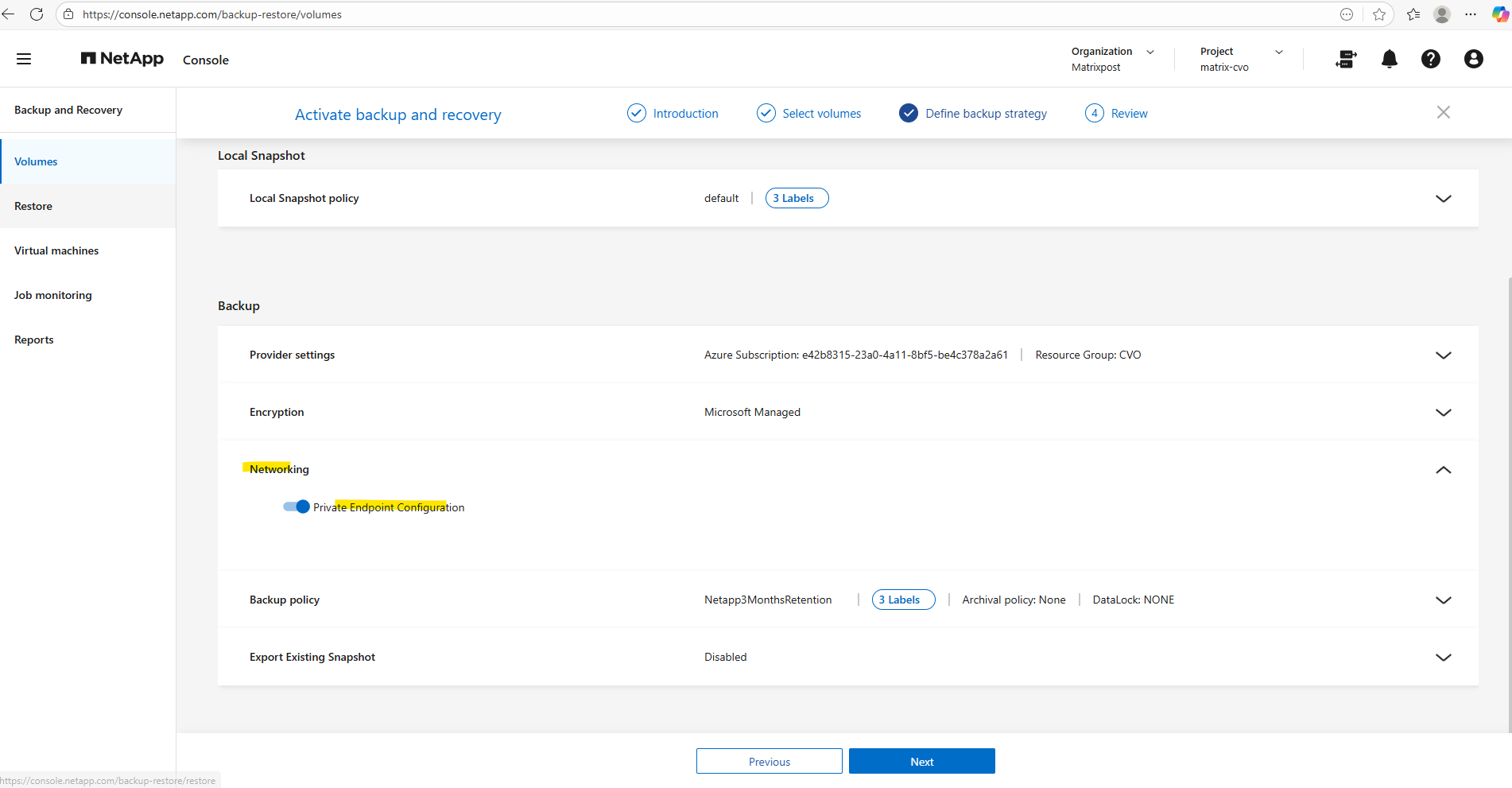Viewport: 1512px width, 788px height.
Task: Click the browser address bar
Action: click(x=636, y=14)
